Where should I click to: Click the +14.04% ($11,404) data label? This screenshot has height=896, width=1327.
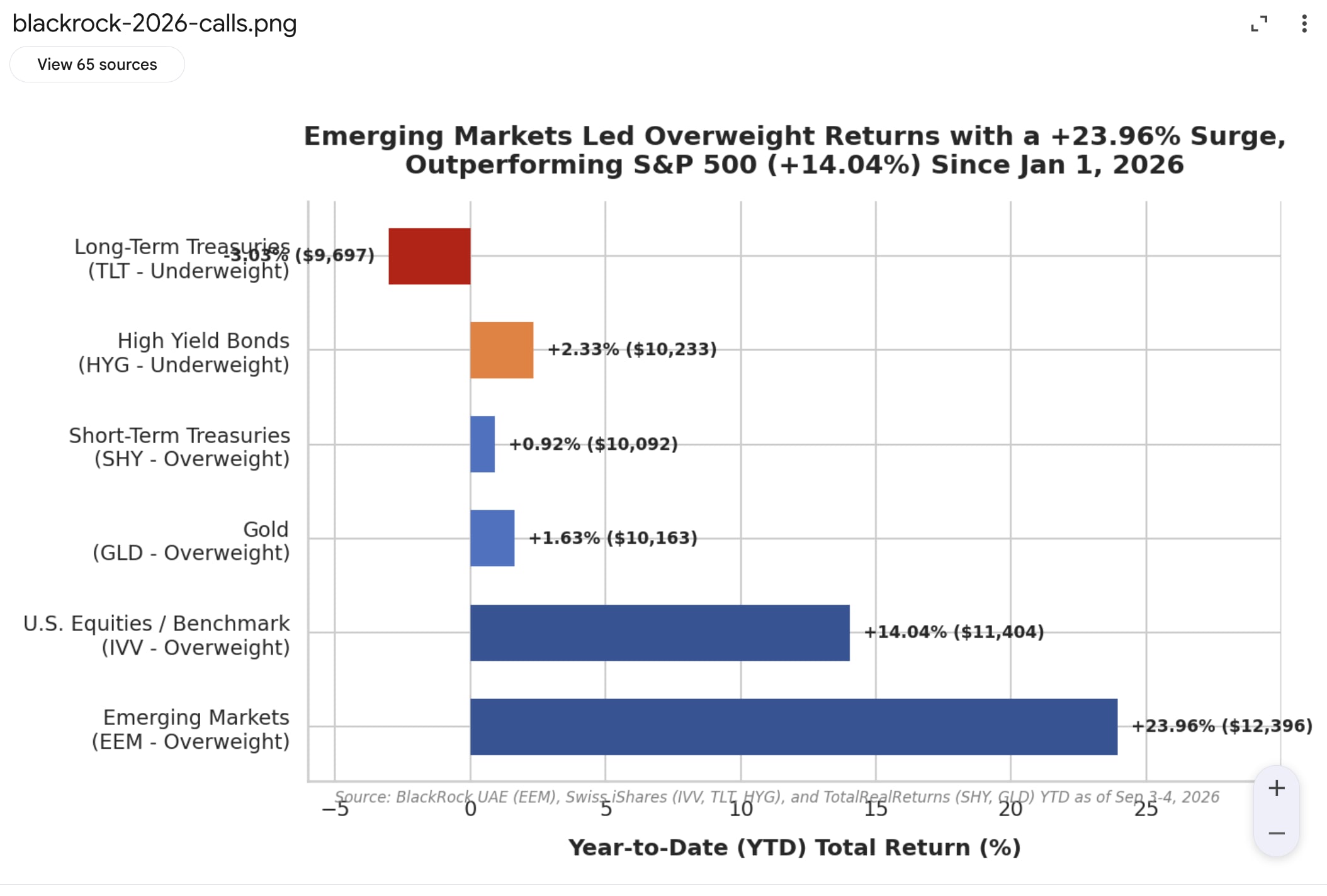pos(954,632)
